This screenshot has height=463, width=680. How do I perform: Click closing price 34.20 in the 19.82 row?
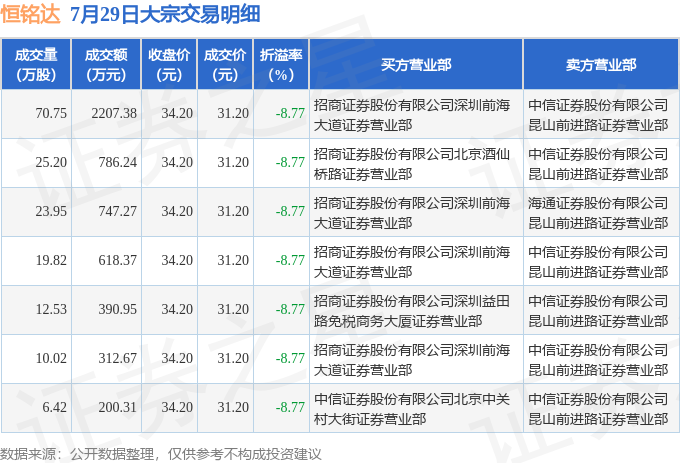[177, 261]
